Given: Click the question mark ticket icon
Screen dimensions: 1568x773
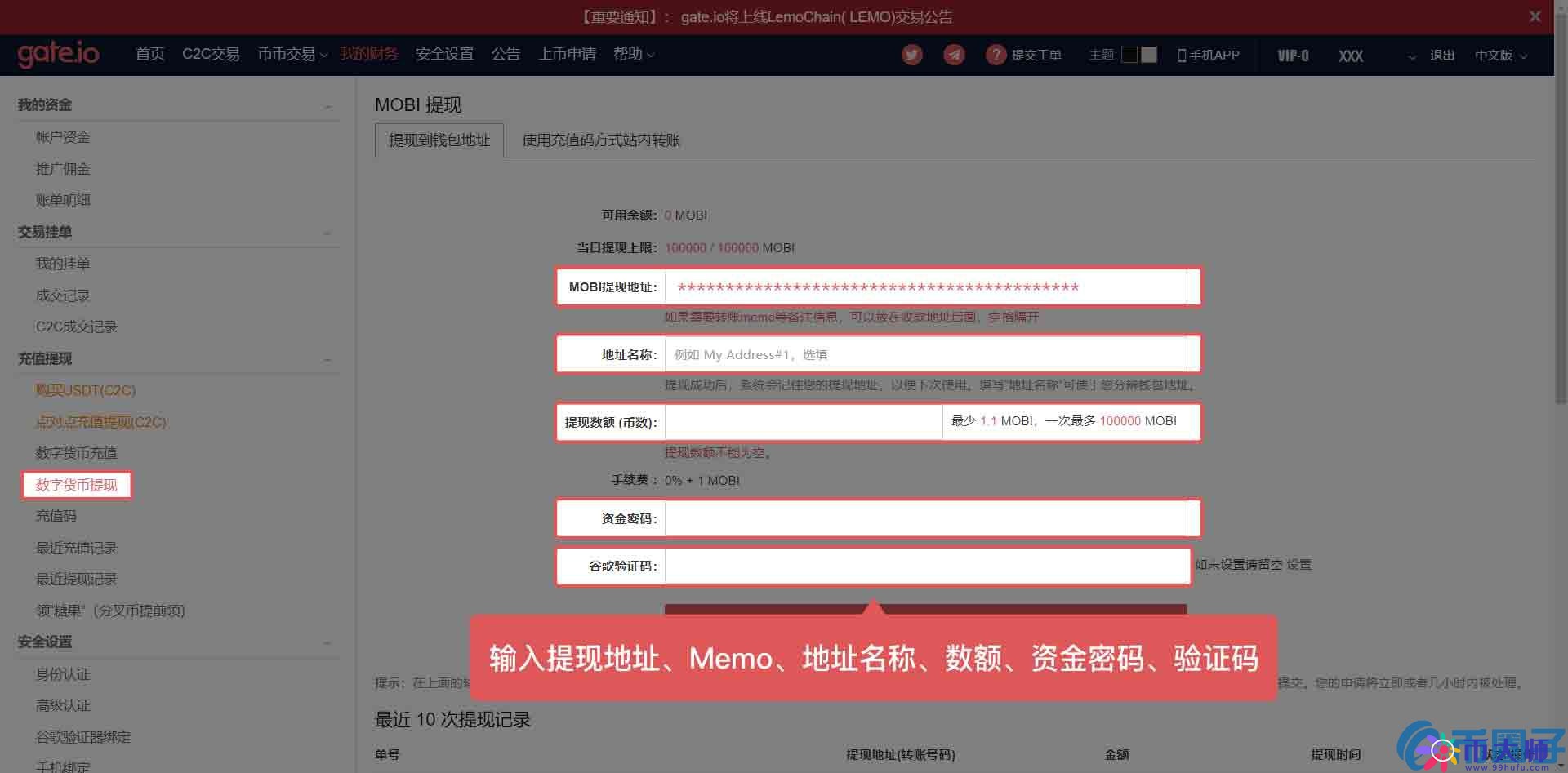Looking at the screenshot, I should tap(996, 55).
